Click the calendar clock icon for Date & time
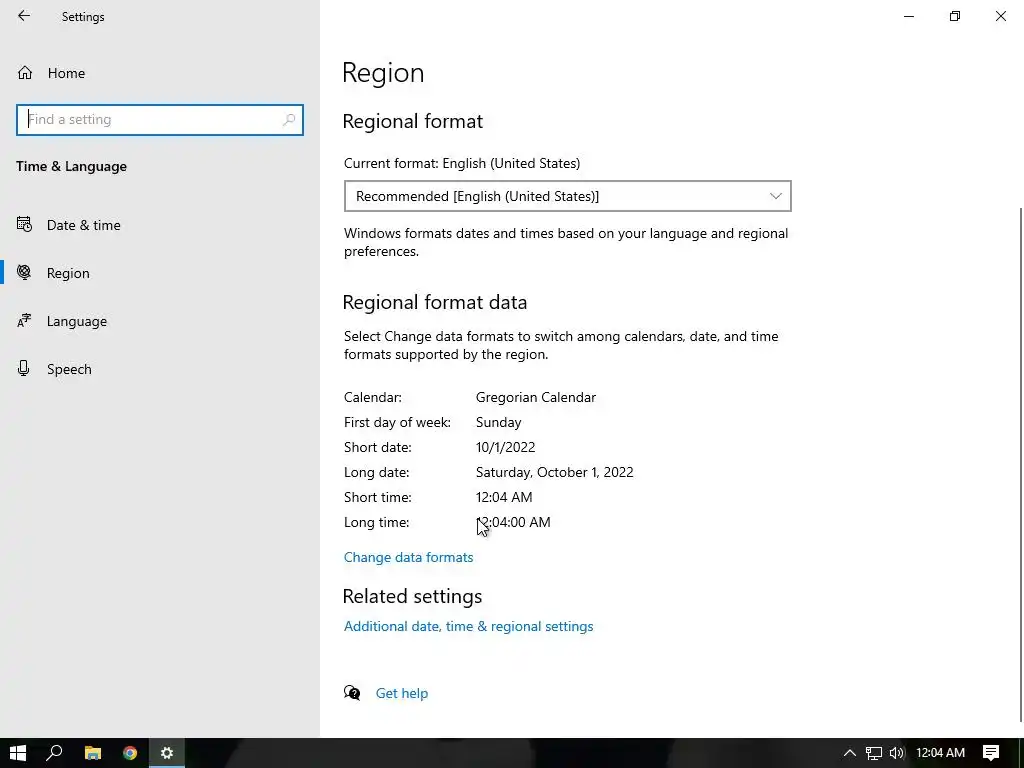The height and width of the screenshot is (768, 1024). pyautogui.click(x=24, y=225)
